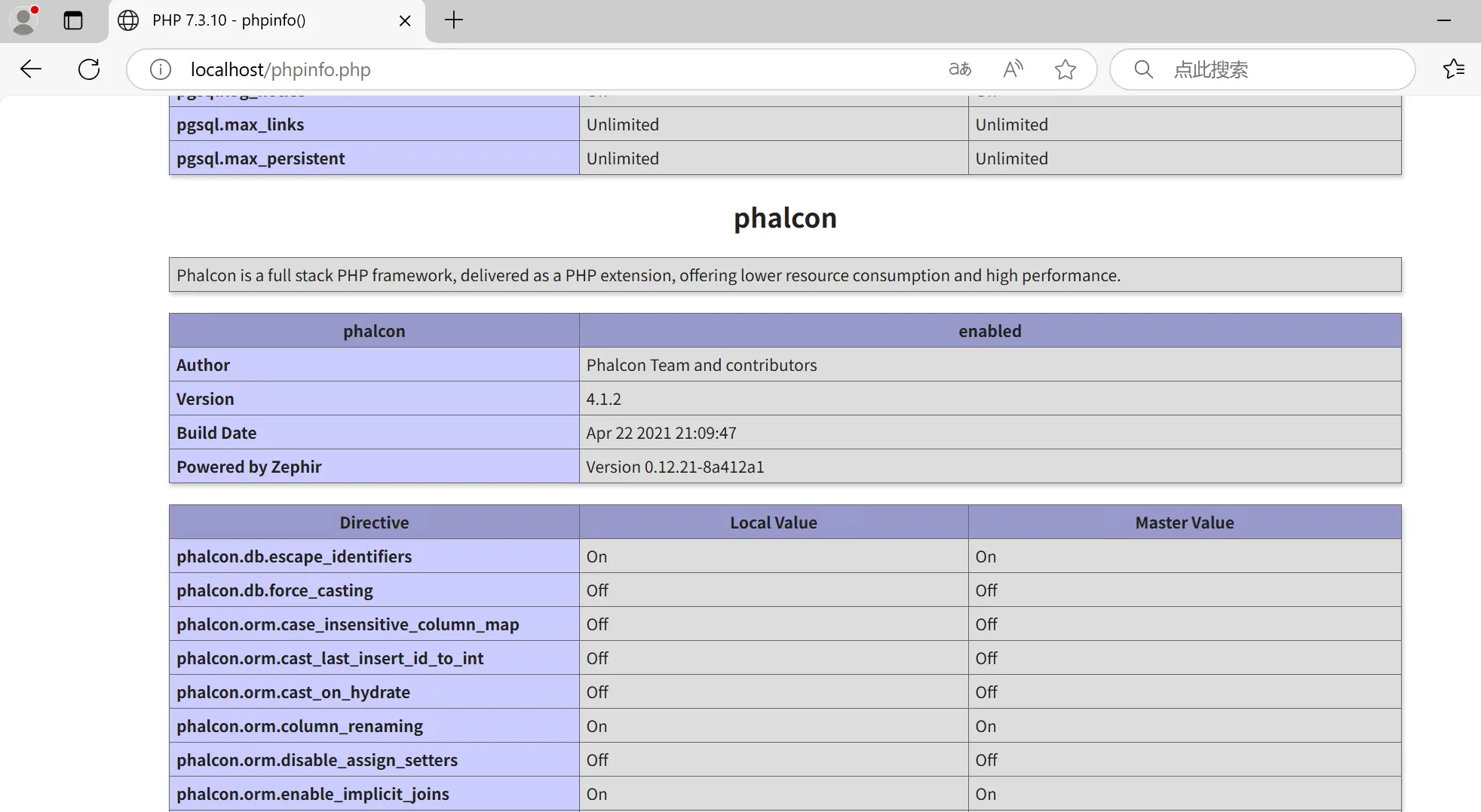Select master value of pgsql.max_links

[1011, 124]
